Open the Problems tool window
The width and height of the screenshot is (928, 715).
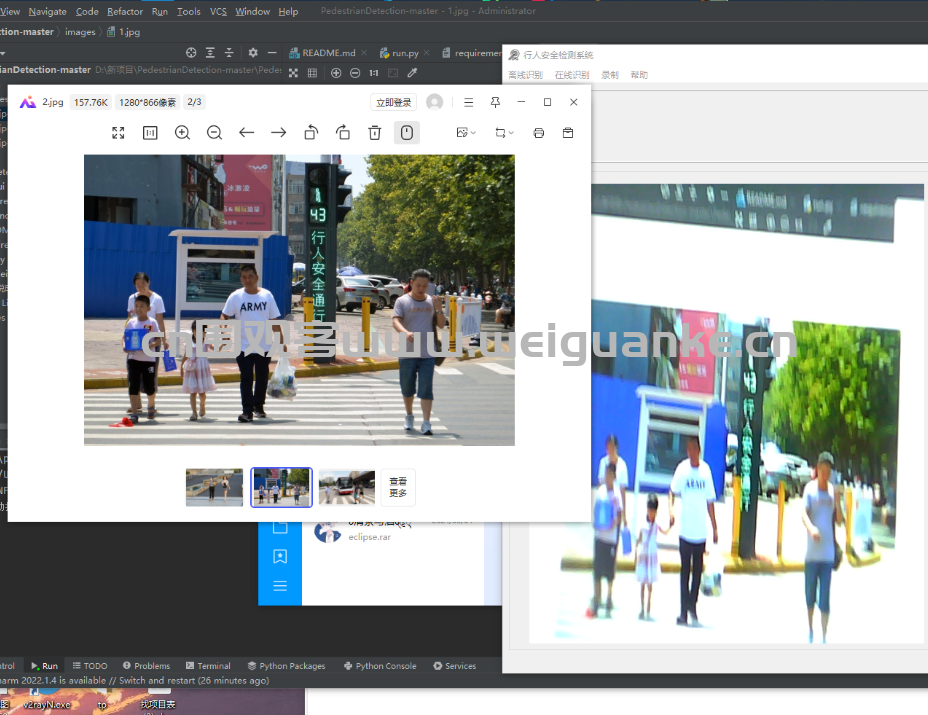[x=146, y=666]
